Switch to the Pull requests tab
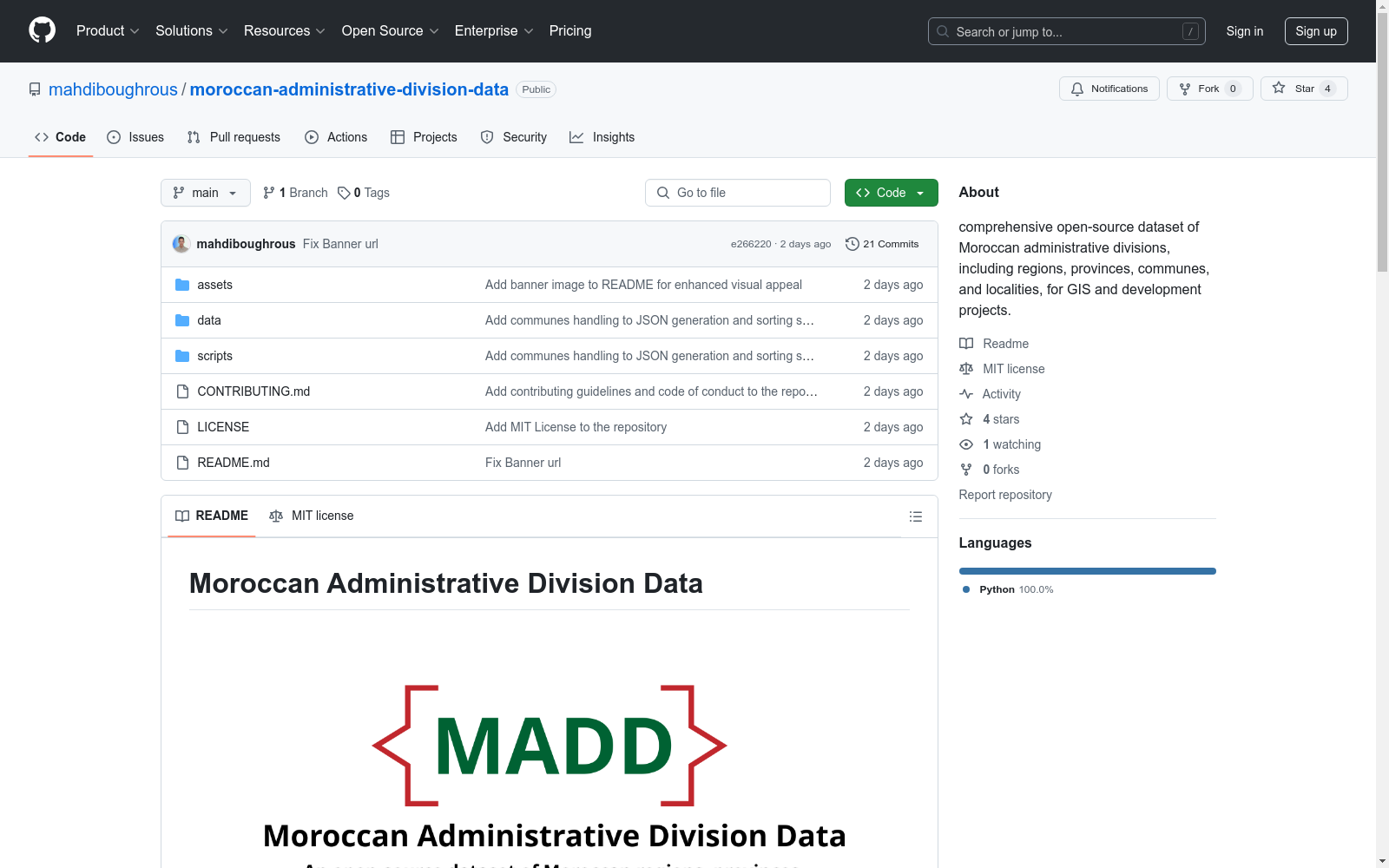The height and width of the screenshot is (868, 1389). [x=234, y=137]
